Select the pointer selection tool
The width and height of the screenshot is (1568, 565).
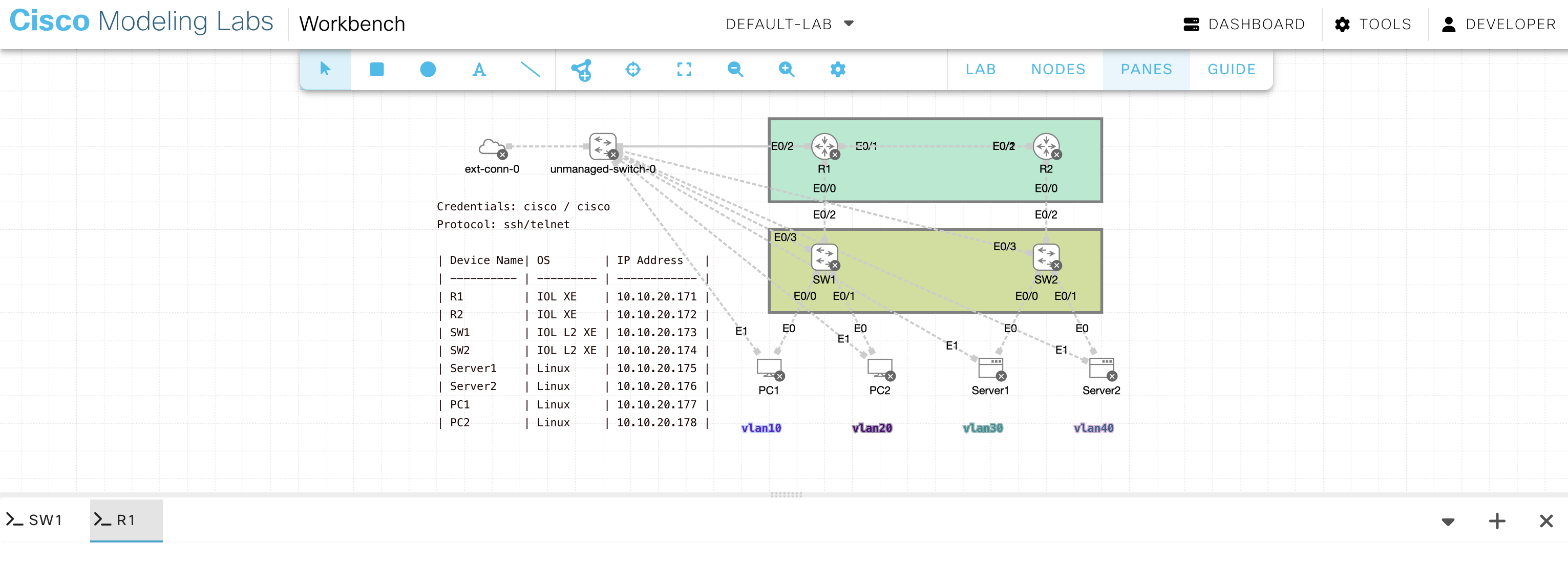[x=325, y=69]
